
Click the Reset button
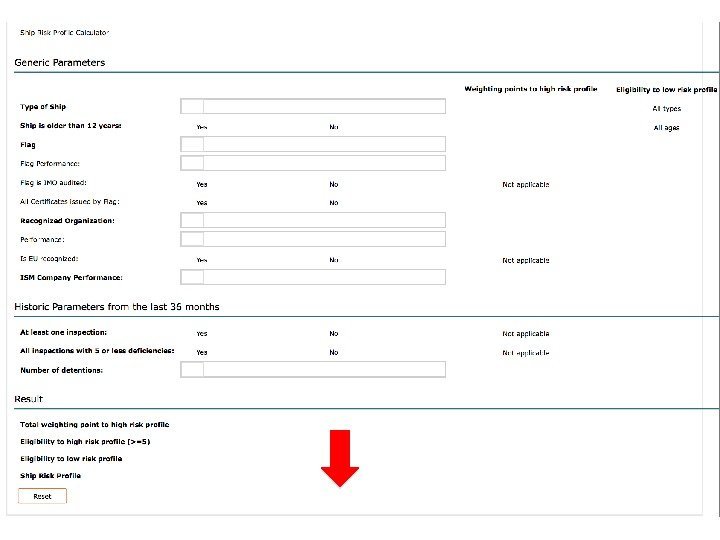click(42, 496)
